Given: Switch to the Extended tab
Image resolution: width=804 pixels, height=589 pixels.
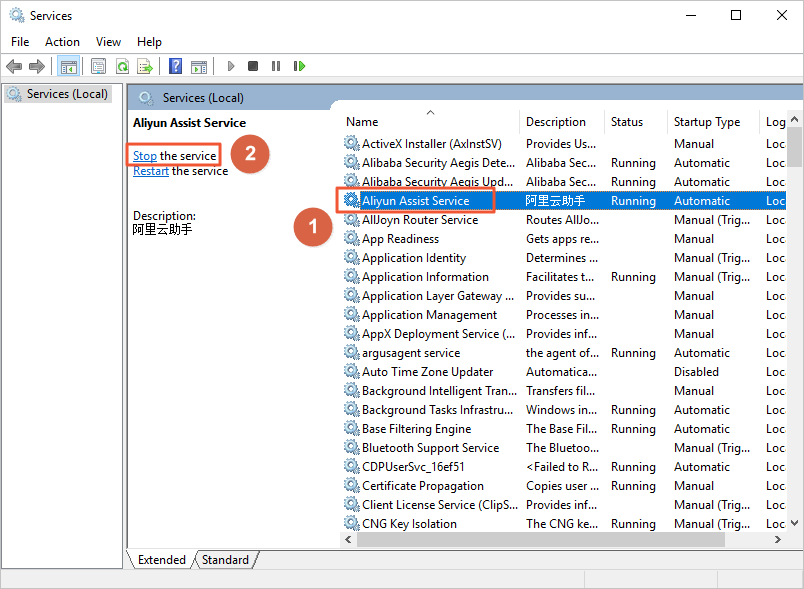Looking at the screenshot, I should (x=162, y=560).
